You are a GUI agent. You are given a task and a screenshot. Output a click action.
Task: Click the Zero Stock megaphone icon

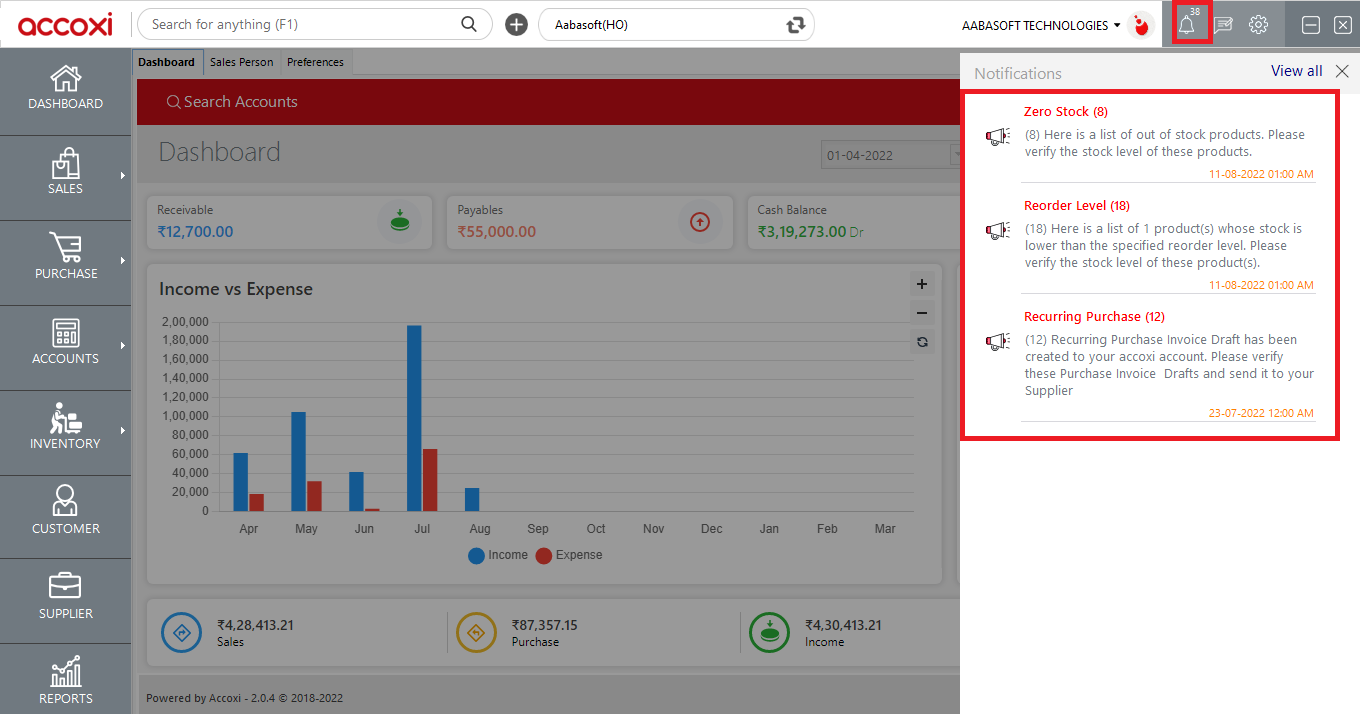click(997, 137)
